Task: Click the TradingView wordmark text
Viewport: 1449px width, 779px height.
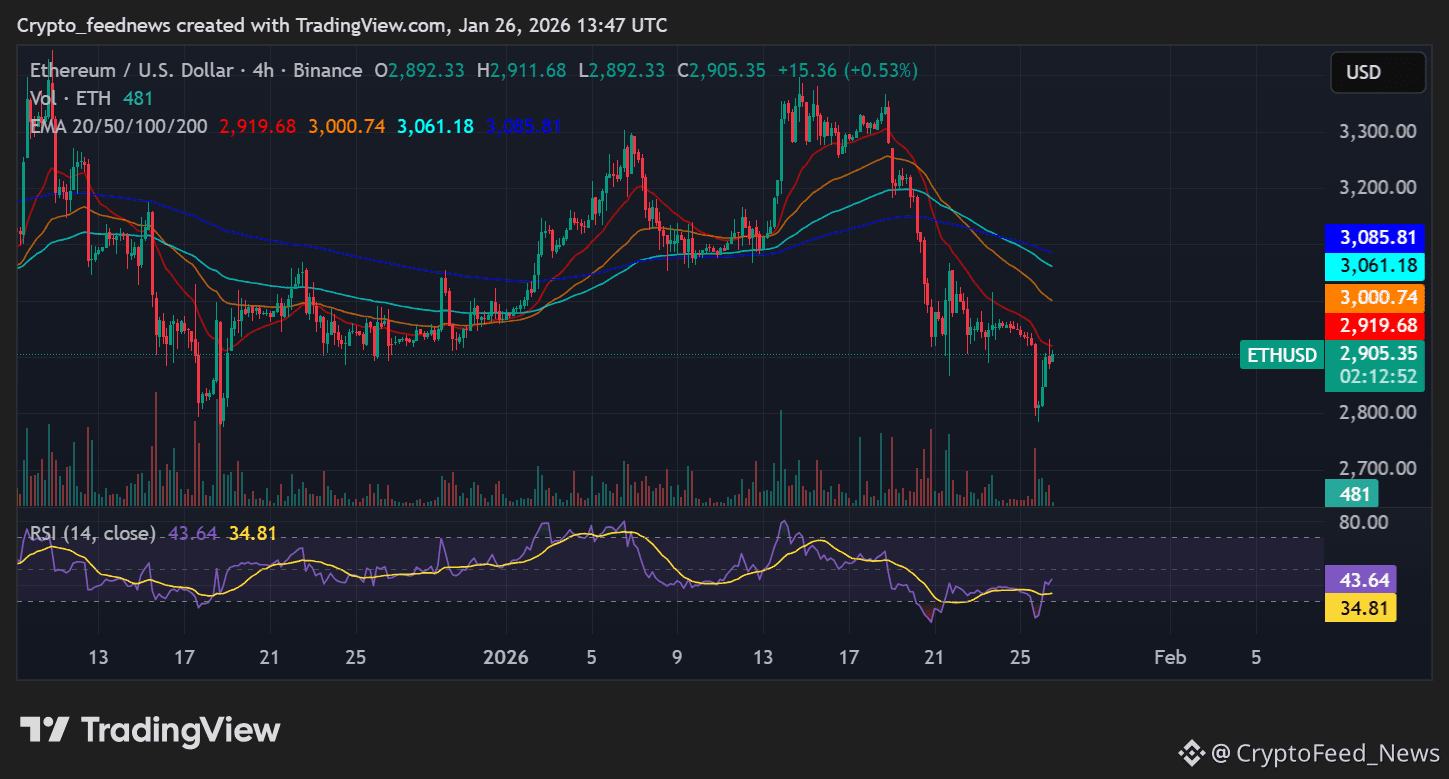Action: 180,730
